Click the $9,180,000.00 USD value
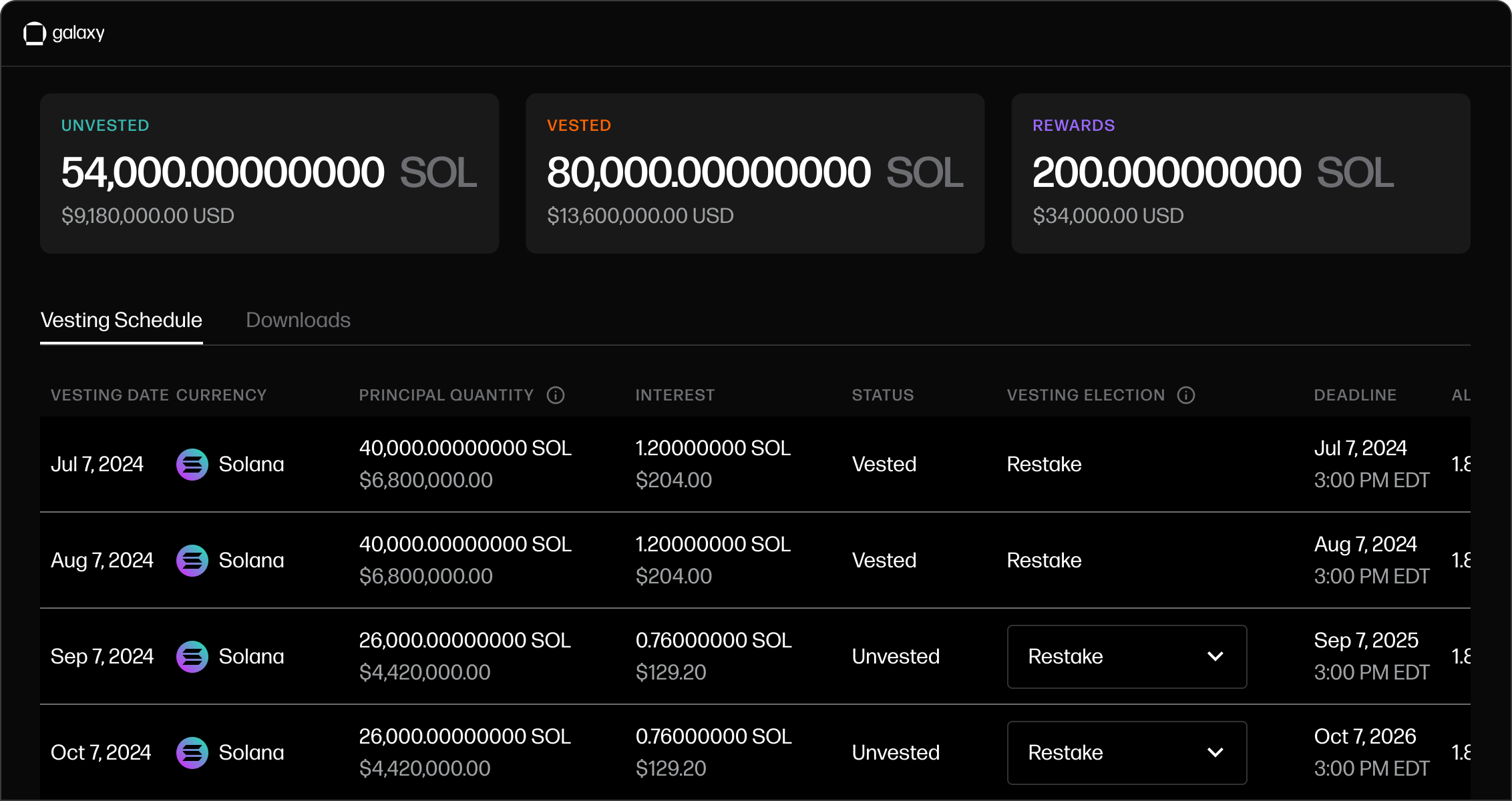This screenshot has height=801, width=1512. [x=148, y=216]
